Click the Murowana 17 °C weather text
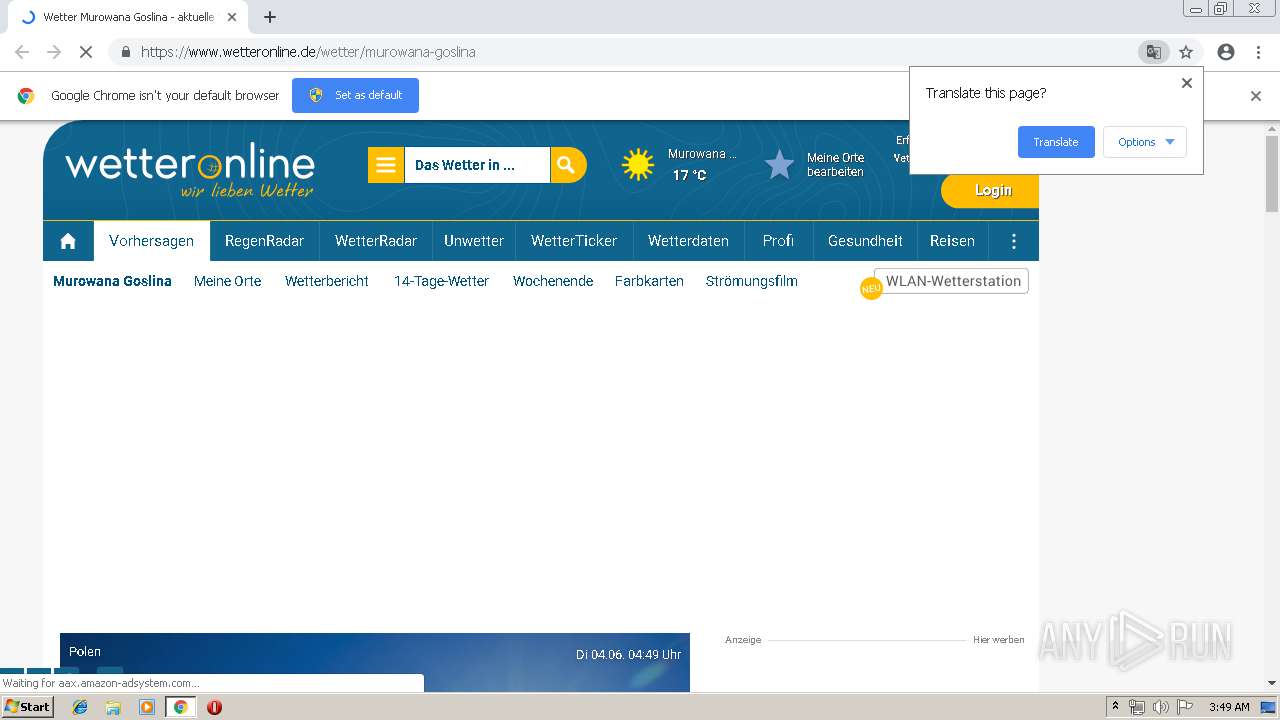This screenshot has height=720, width=1280. [x=701, y=165]
